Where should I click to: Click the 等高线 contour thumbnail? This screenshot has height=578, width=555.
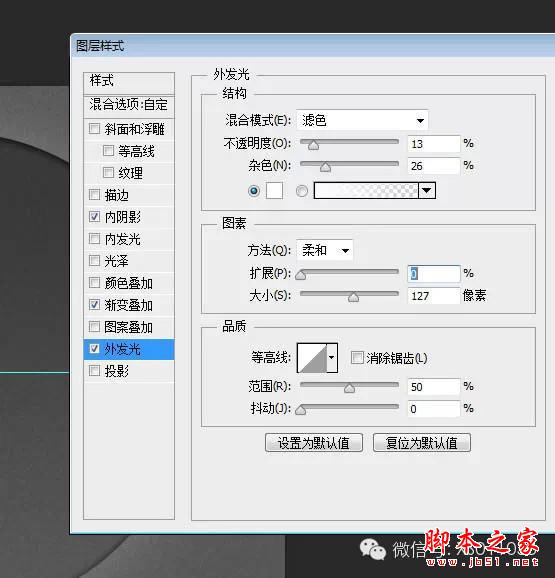[x=312, y=358]
